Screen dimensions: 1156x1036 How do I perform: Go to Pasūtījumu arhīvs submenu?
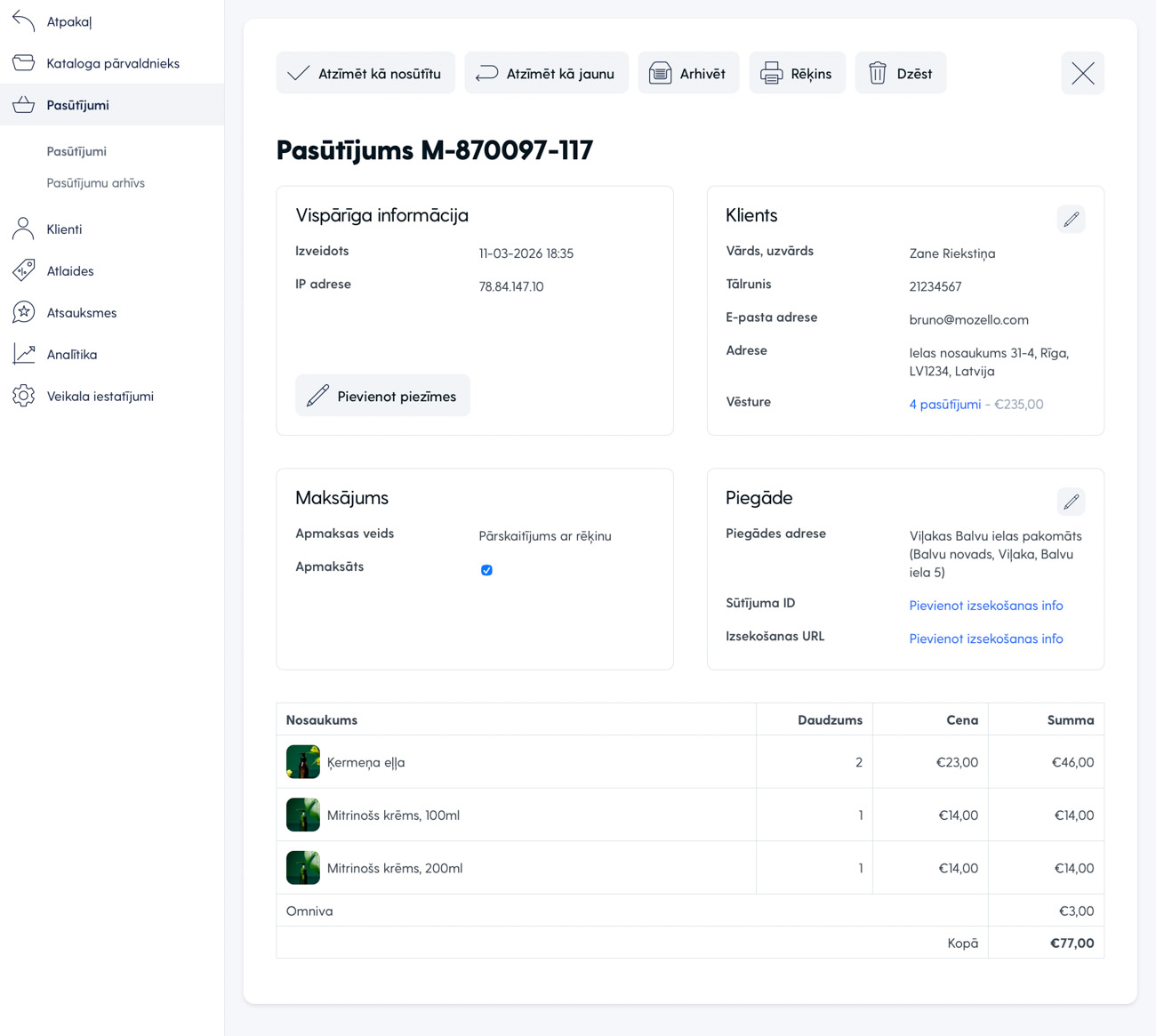[95, 183]
